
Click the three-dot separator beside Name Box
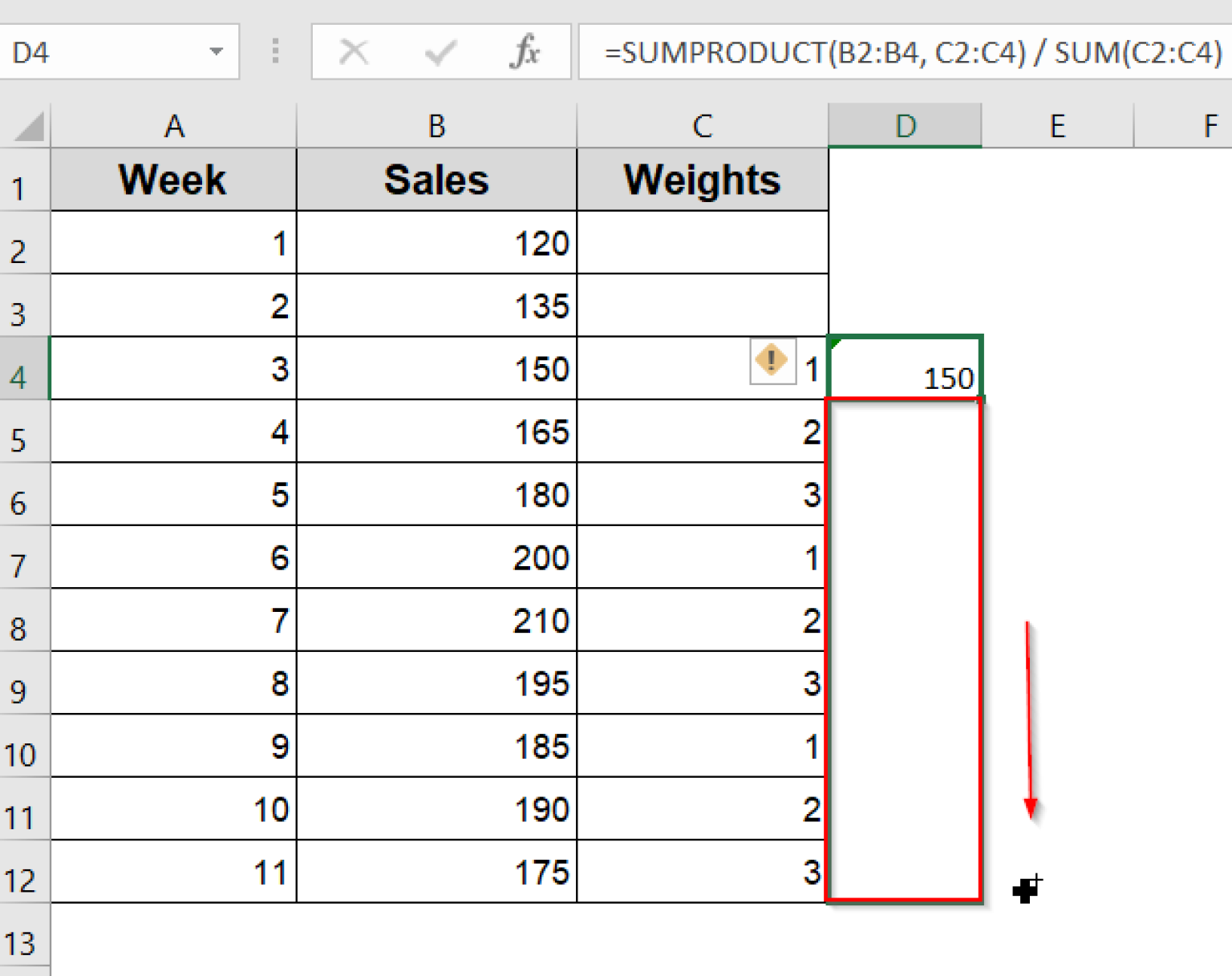pyautogui.click(x=274, y=51)
